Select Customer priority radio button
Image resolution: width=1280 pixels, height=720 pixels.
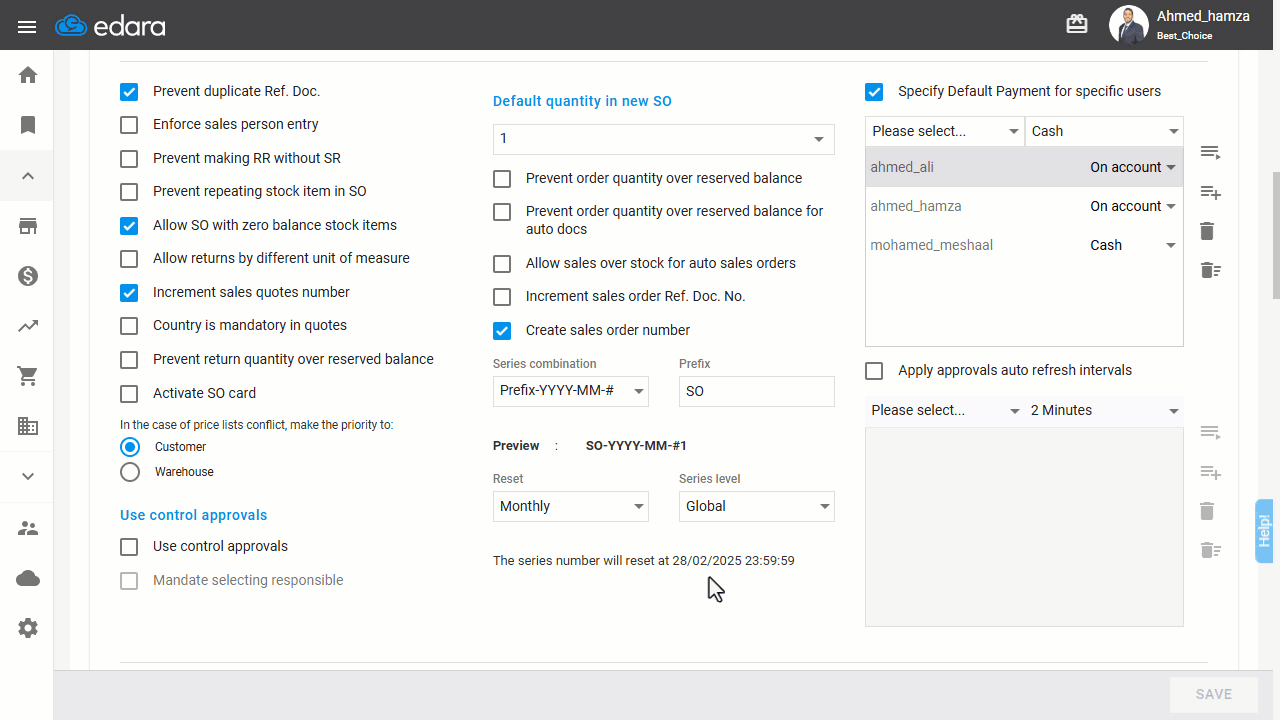tap(130, 447)
